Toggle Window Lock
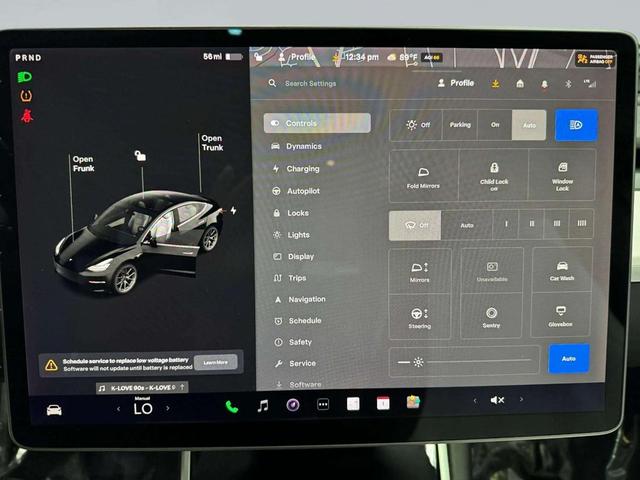 coord(562,176)
